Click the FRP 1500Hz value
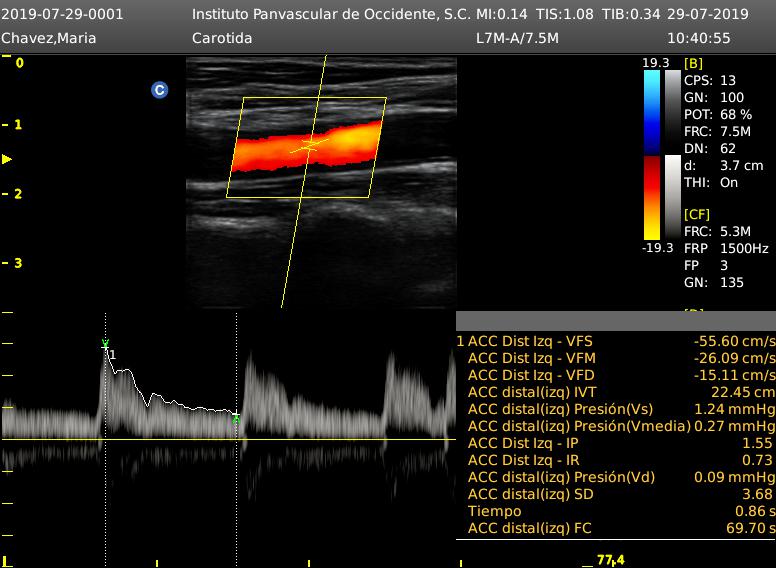Screen dimensions: 776x568 [726, 248]
